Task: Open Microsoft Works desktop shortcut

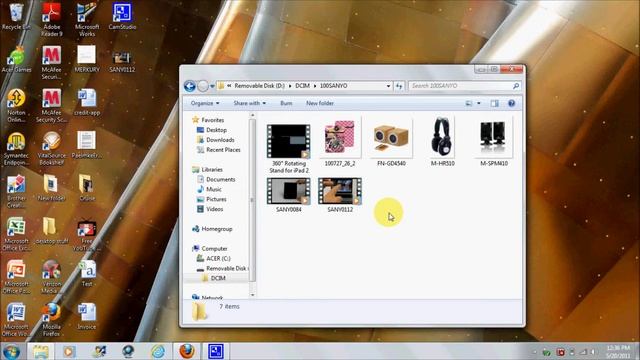Action: coord(87,19)
